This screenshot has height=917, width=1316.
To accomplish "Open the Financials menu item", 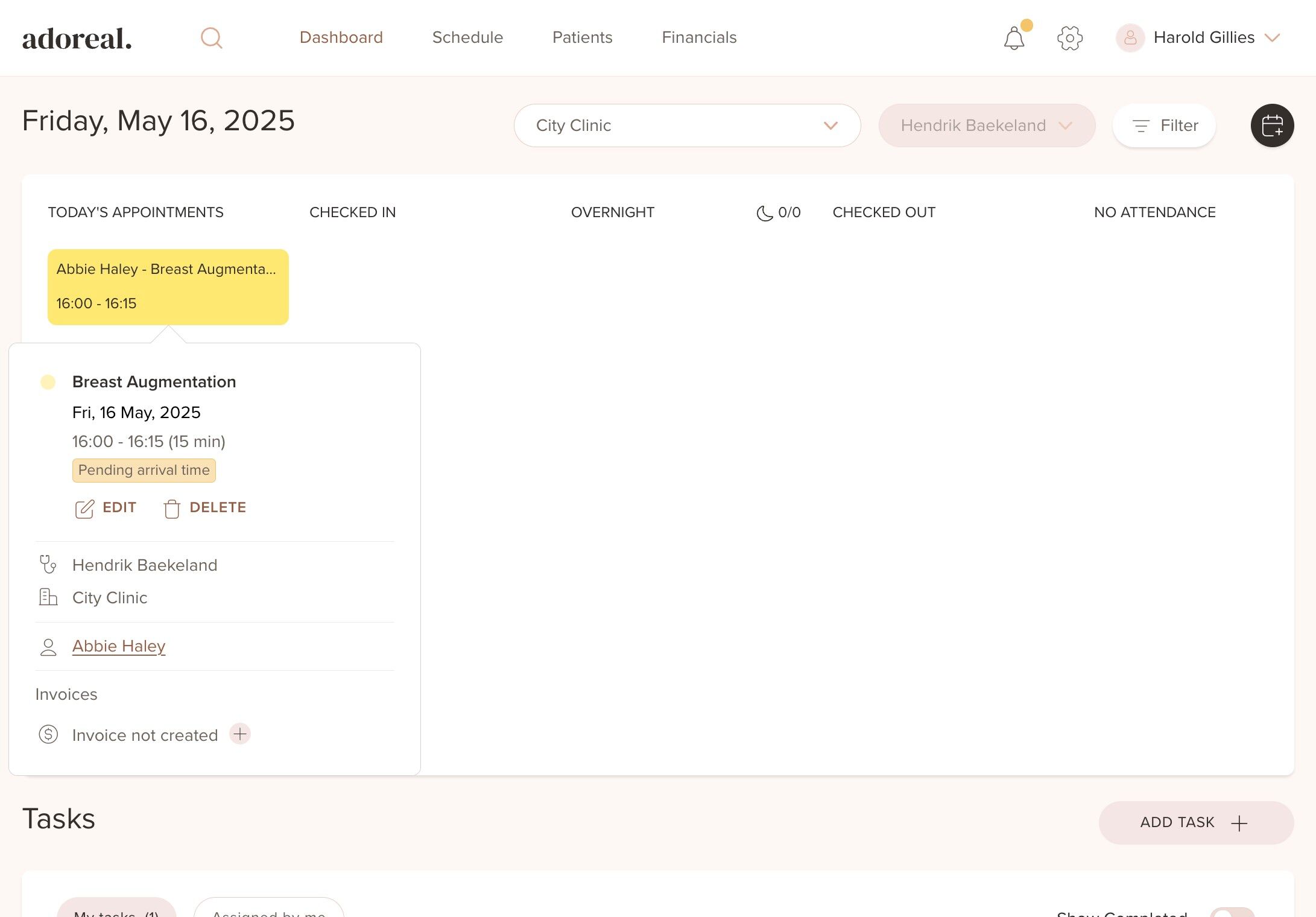I will [x=699, y=37].
